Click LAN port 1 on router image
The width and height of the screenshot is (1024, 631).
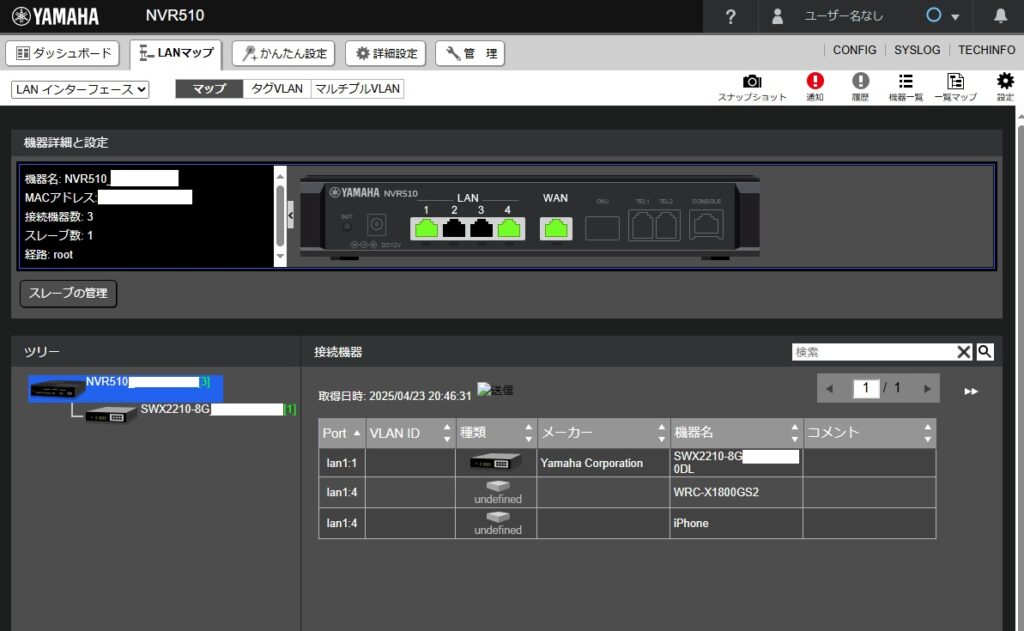coord(426,228)
